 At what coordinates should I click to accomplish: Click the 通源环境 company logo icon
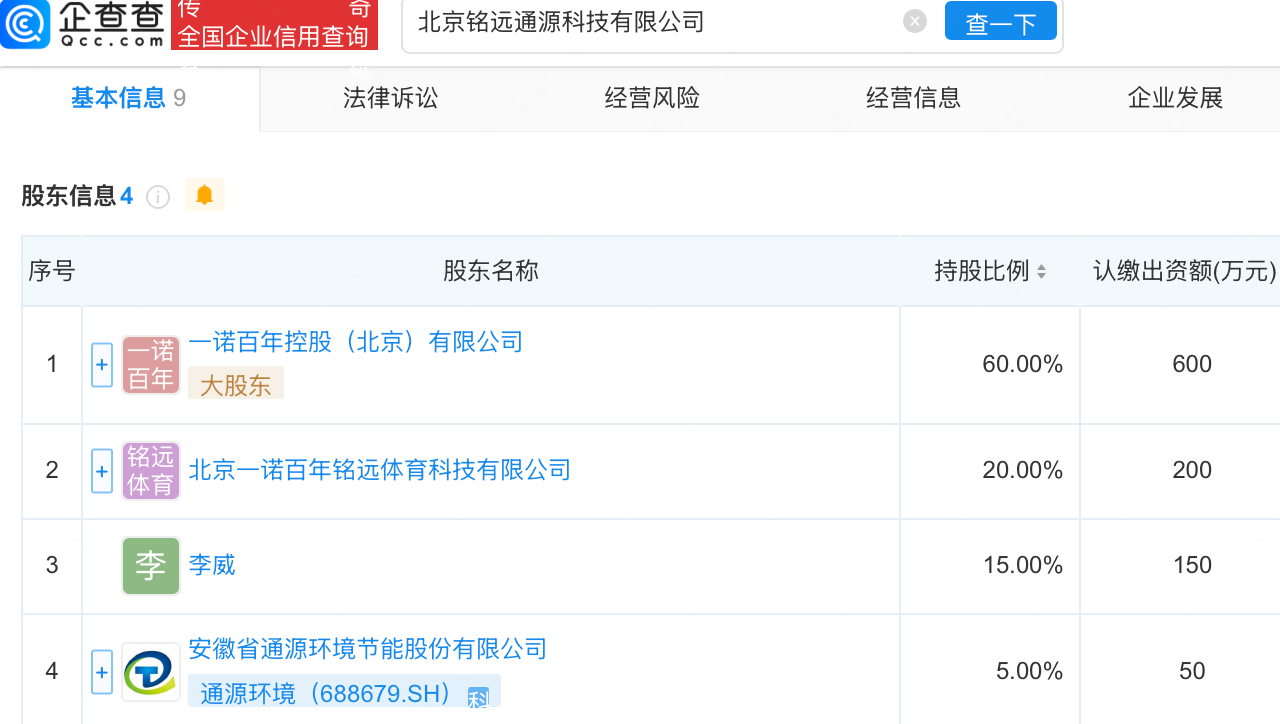point(151,672)
